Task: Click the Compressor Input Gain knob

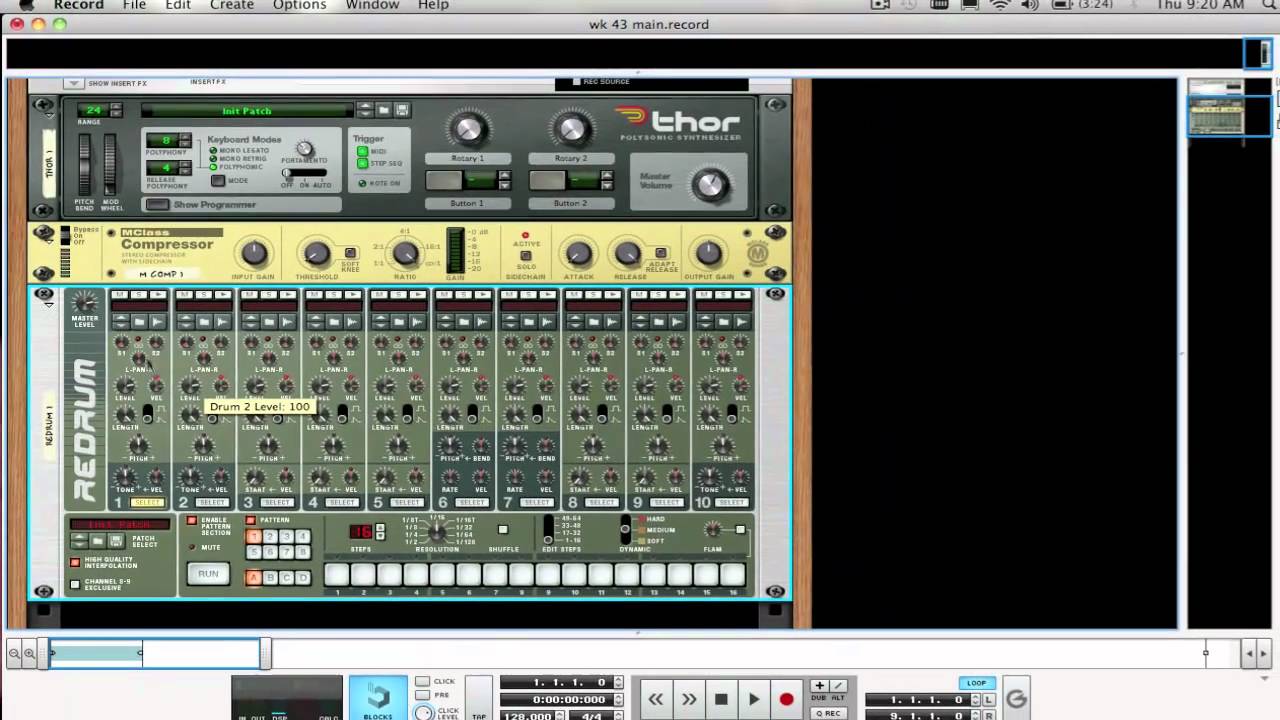Action: pos(254,254)
